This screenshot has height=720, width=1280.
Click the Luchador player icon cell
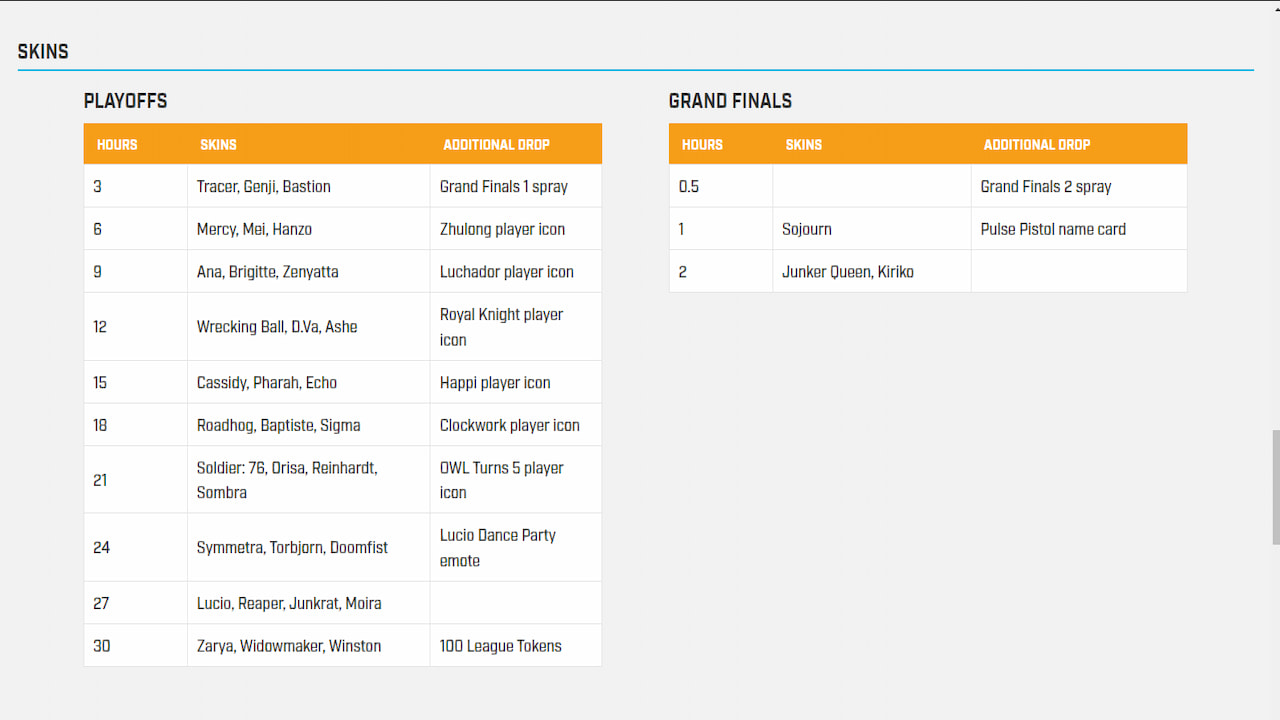click(x=506, y=272)
